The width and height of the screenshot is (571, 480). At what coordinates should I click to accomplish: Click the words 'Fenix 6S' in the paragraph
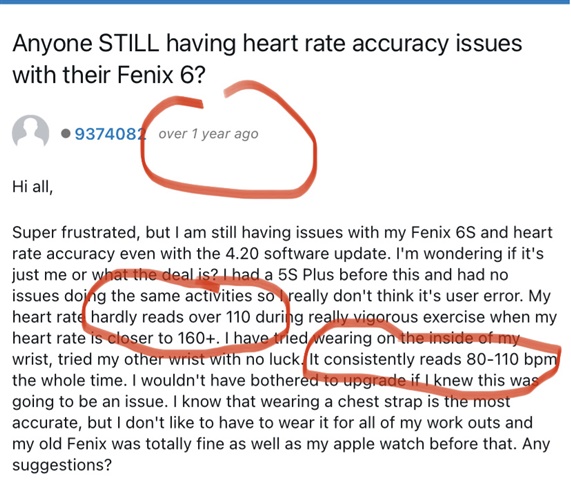click(444, 232)
